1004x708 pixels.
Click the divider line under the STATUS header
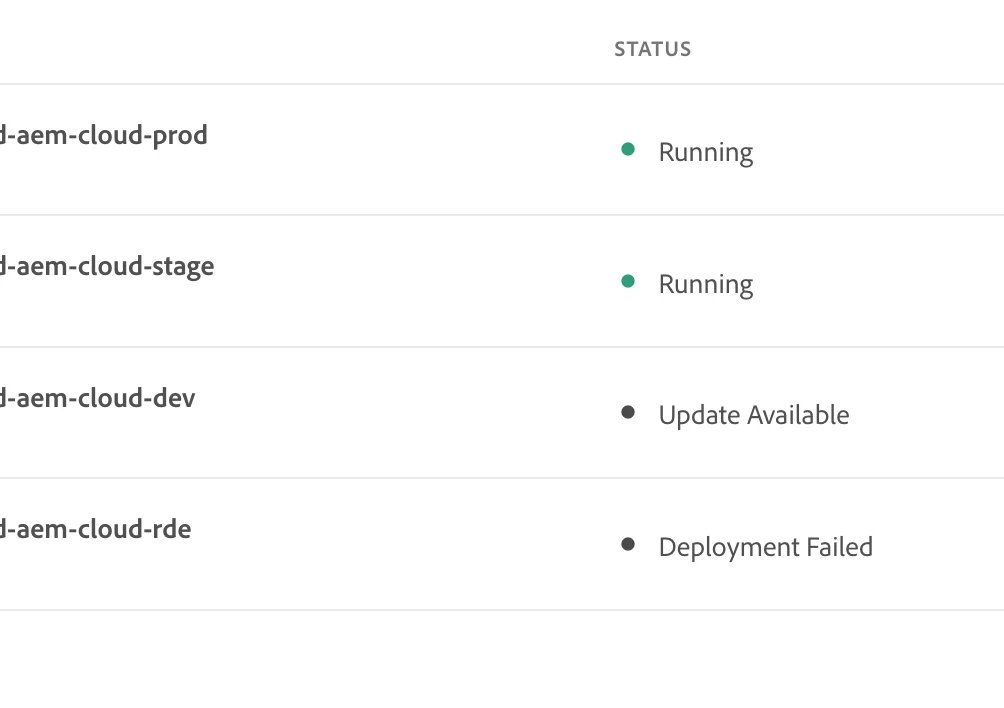pyautogui.click(x=652, y=84)
